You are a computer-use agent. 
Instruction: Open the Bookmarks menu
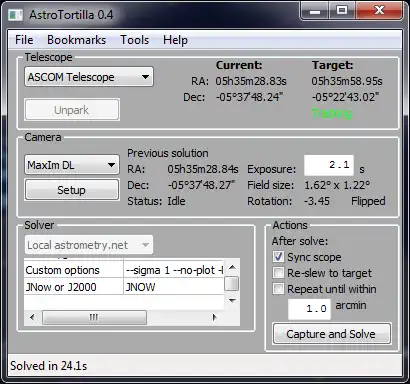coord(76,40)
